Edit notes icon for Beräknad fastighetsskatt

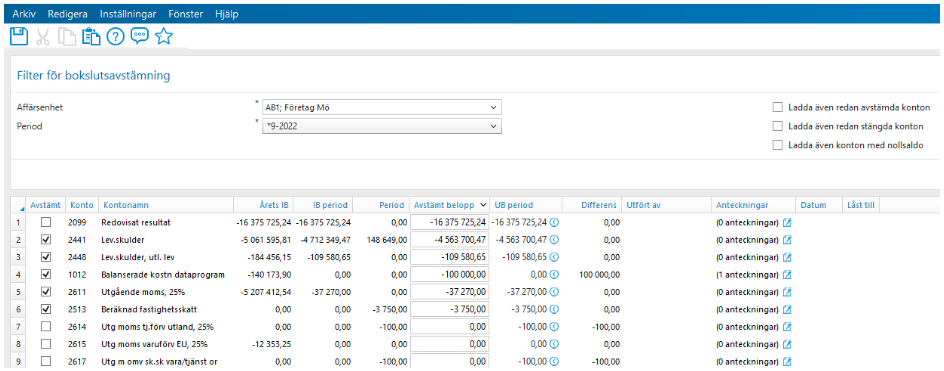coord(786,310)
